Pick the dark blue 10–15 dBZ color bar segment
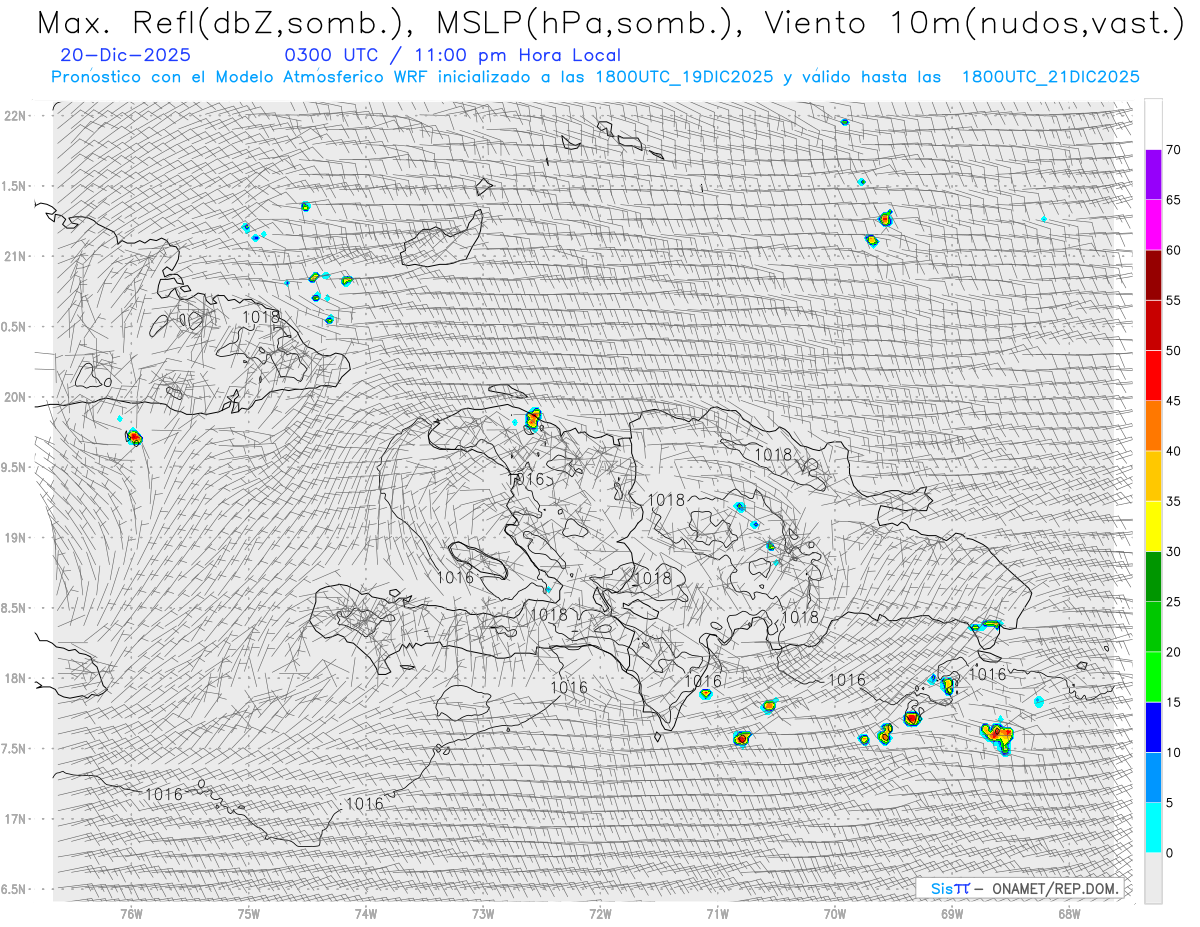Screen dimensions: 1200x927 click(1153, 727)
